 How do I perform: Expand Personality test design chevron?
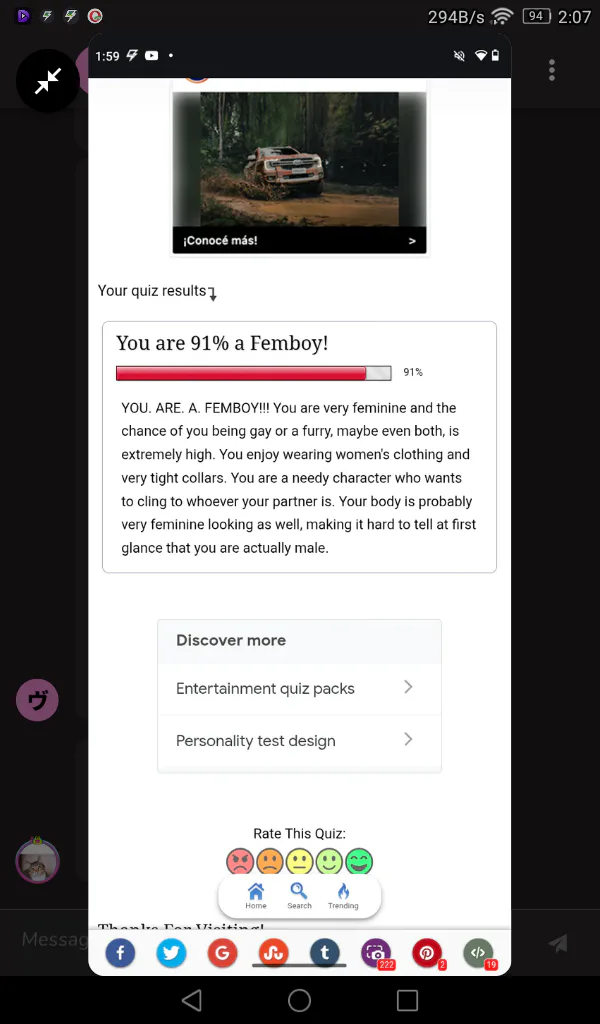click(408, 740)
